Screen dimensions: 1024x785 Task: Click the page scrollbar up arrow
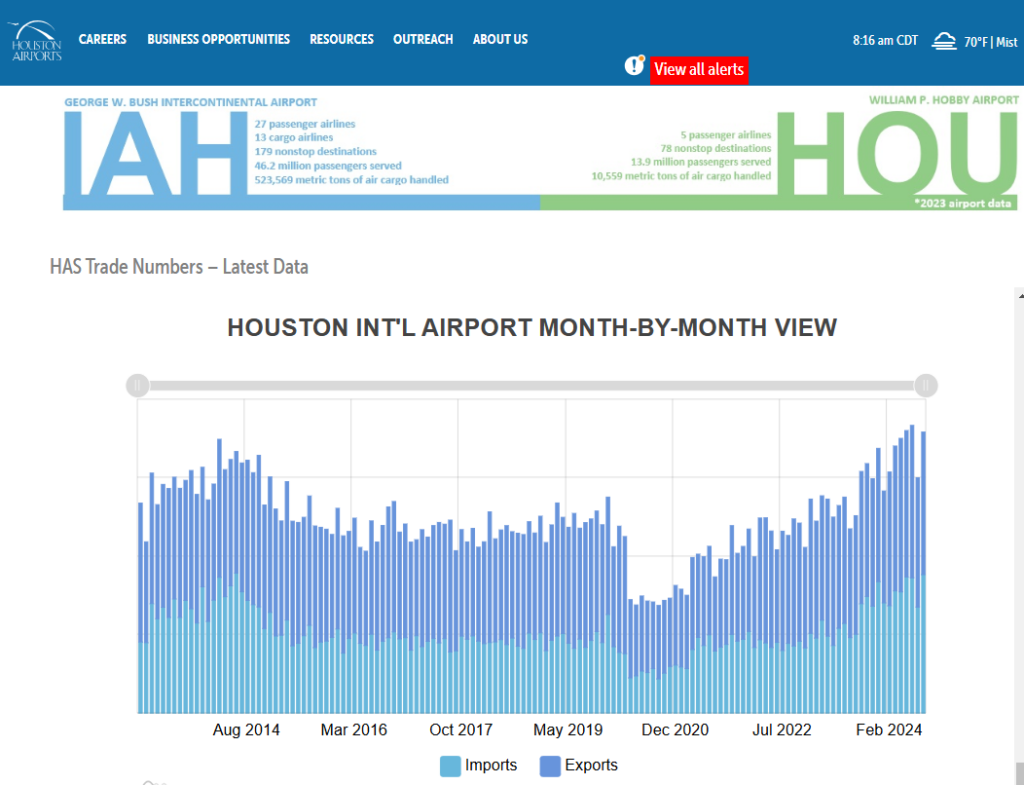tap(1020, 295)
